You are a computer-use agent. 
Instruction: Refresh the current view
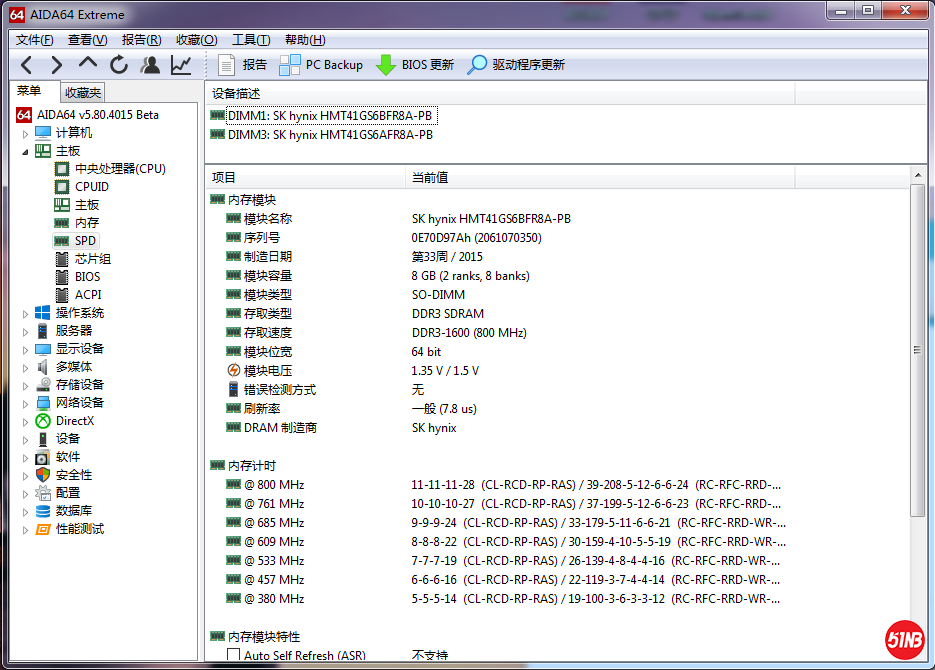pos(117,65)
